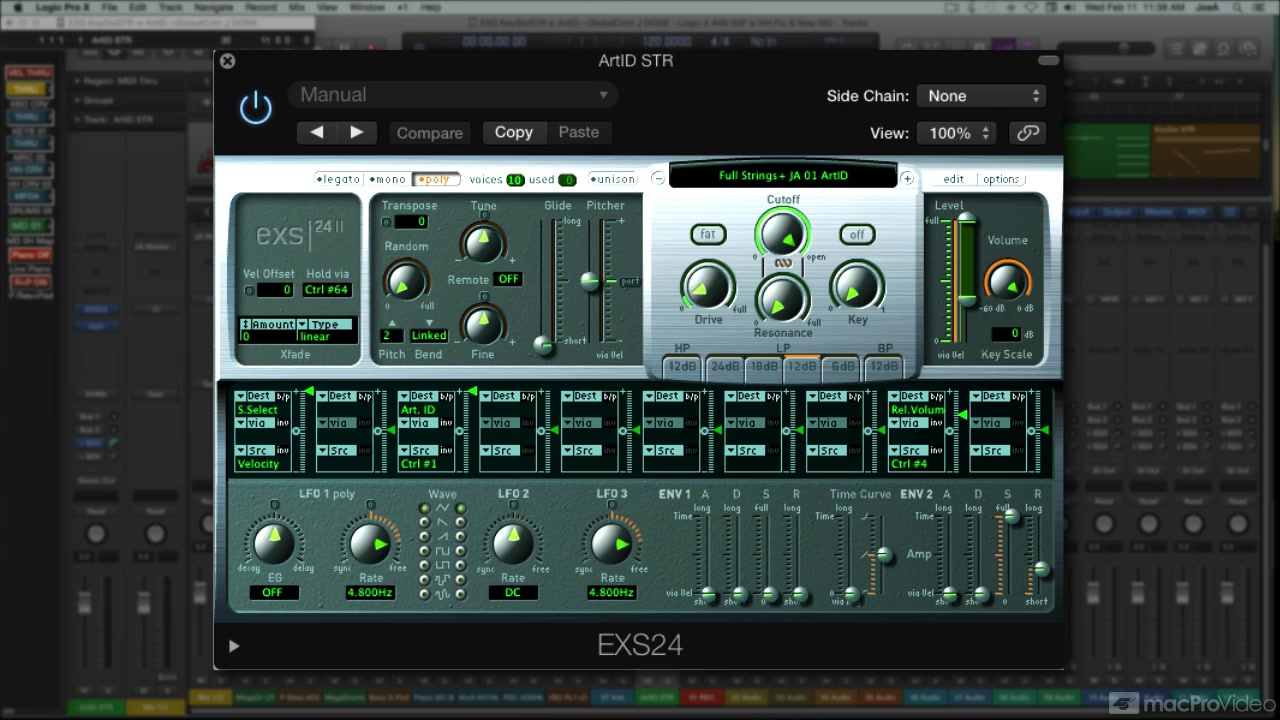This screenshot has width=1280, height=720.
Task: Load the previous preset with left arrow
Action: point(316,132)
